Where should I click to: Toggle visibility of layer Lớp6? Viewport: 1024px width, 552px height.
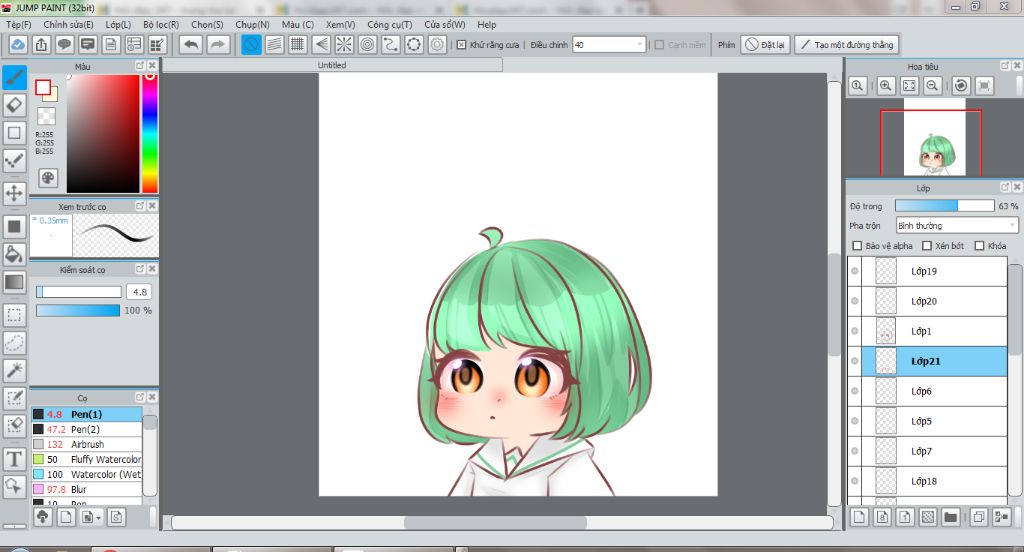(854, 391)
